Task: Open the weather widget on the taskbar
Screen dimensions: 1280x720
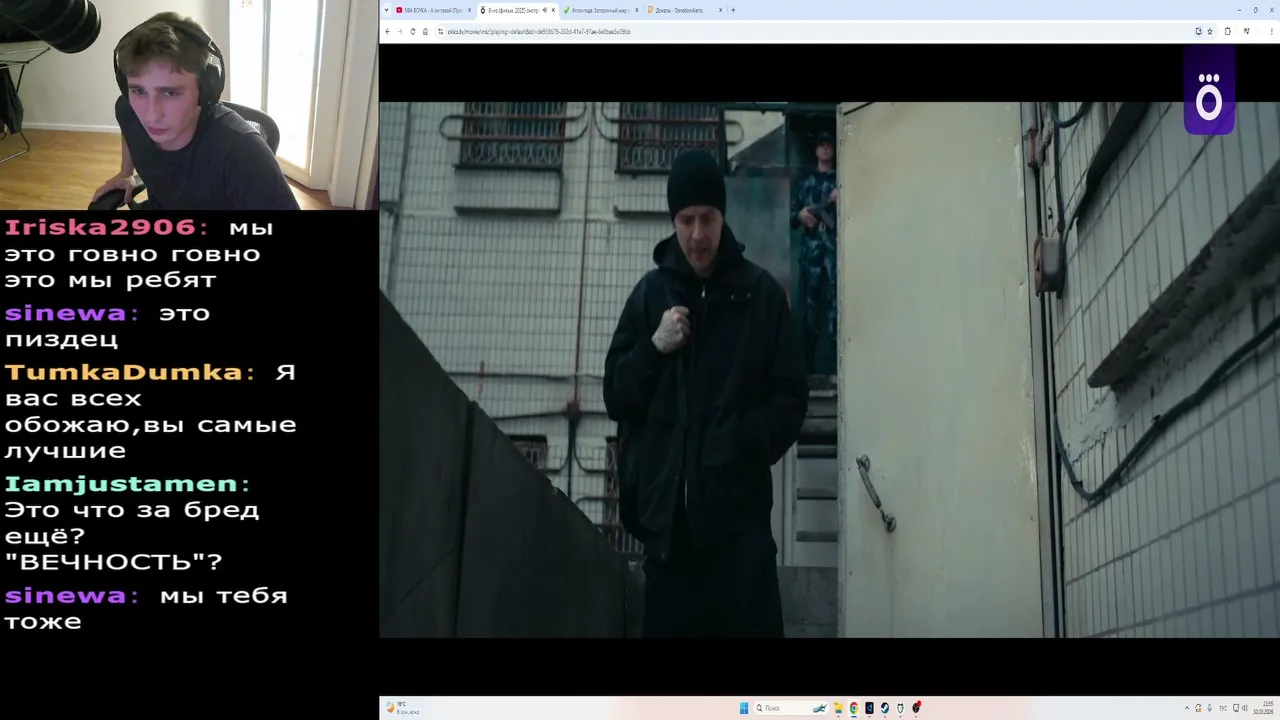Action: point(402,708)
